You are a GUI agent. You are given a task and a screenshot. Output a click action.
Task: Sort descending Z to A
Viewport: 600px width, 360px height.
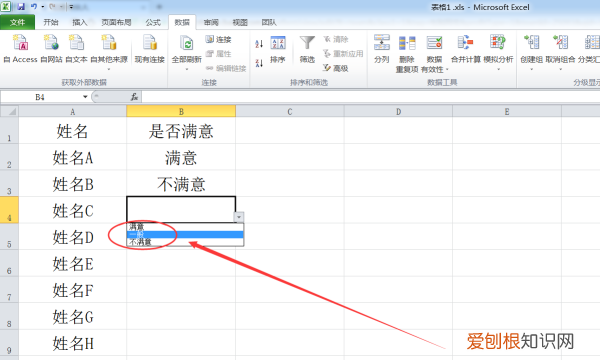pyautogui.click(x=259, y=63)
